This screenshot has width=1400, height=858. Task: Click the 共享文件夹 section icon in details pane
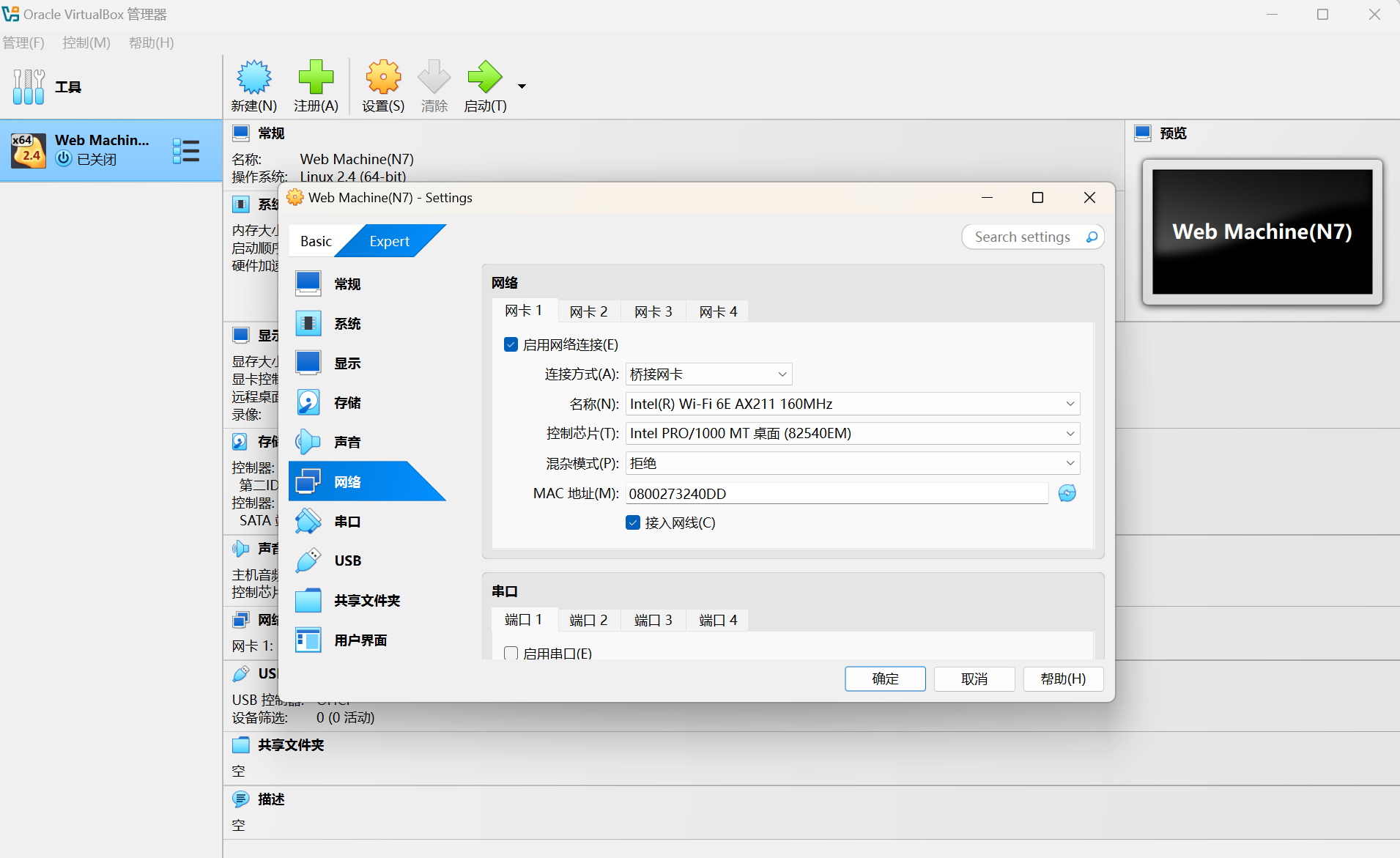[240, 744]
